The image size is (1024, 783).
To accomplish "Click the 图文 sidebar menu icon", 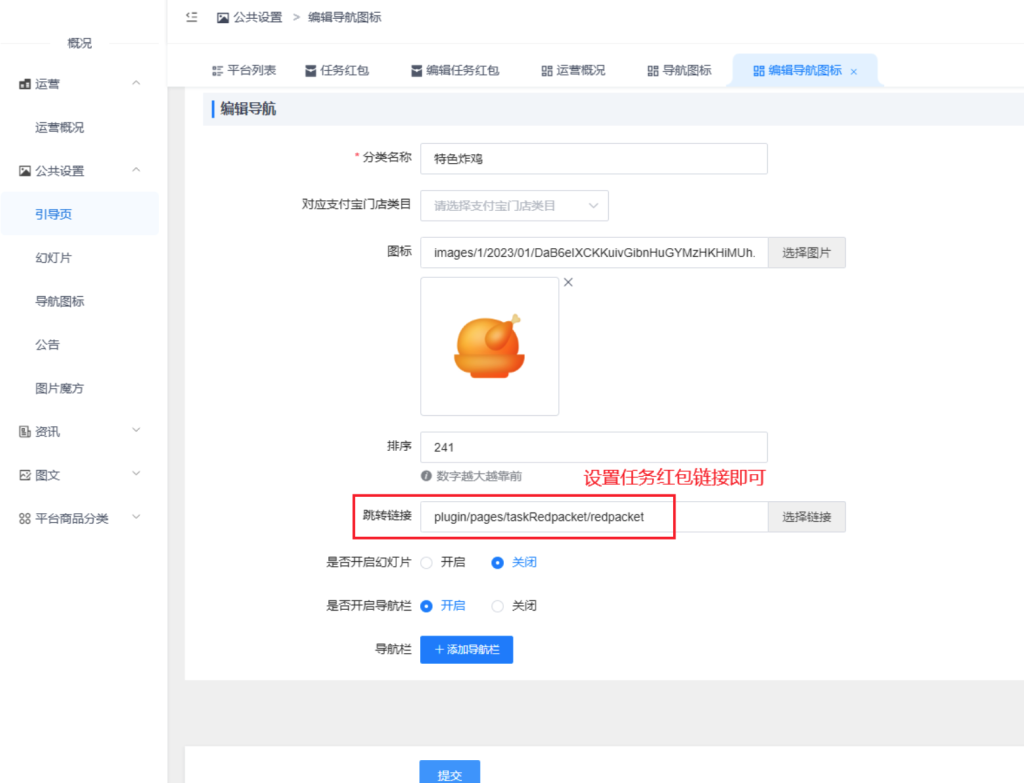I will coord(24,476).
